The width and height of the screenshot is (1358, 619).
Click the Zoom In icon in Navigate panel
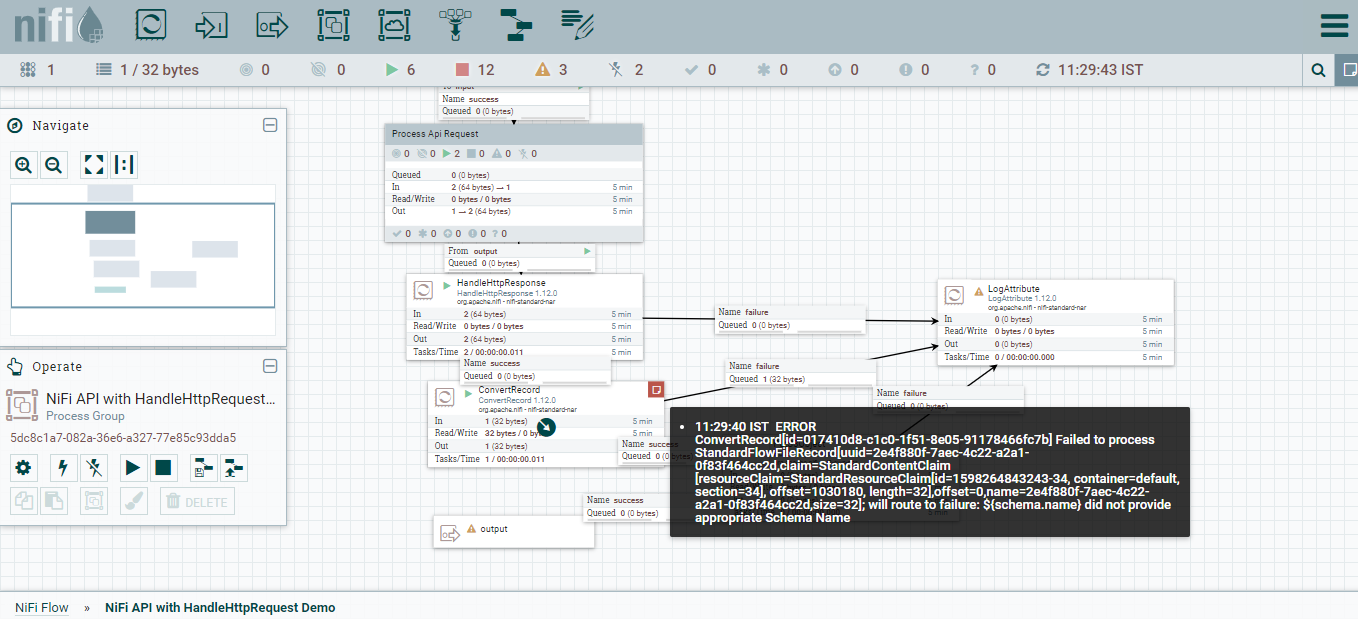click(24, 164)
